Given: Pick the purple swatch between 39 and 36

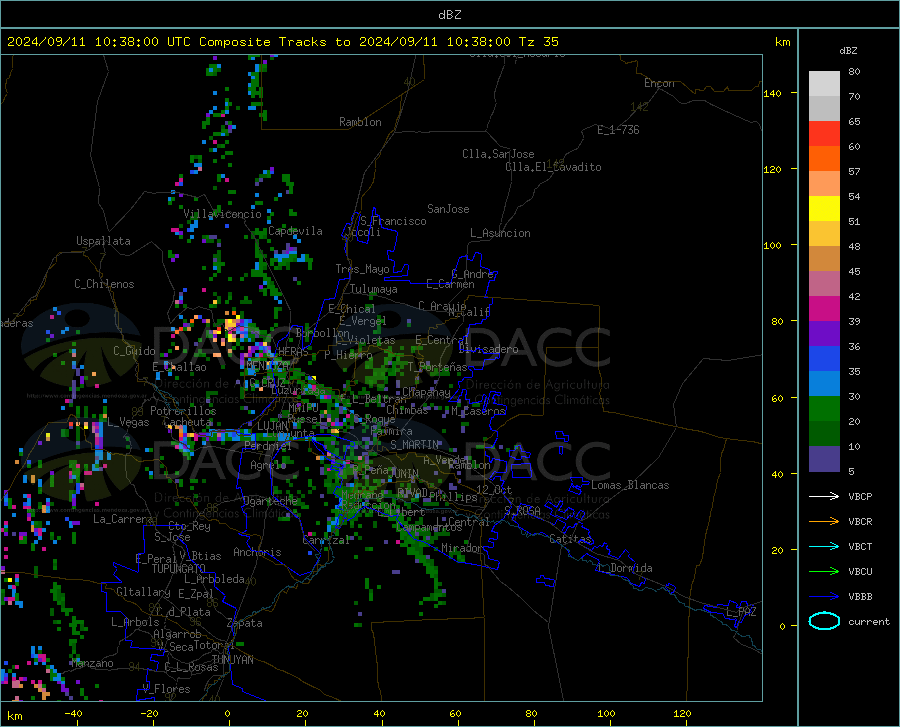Looking at the screenshot, I should (x=824, y=334).
